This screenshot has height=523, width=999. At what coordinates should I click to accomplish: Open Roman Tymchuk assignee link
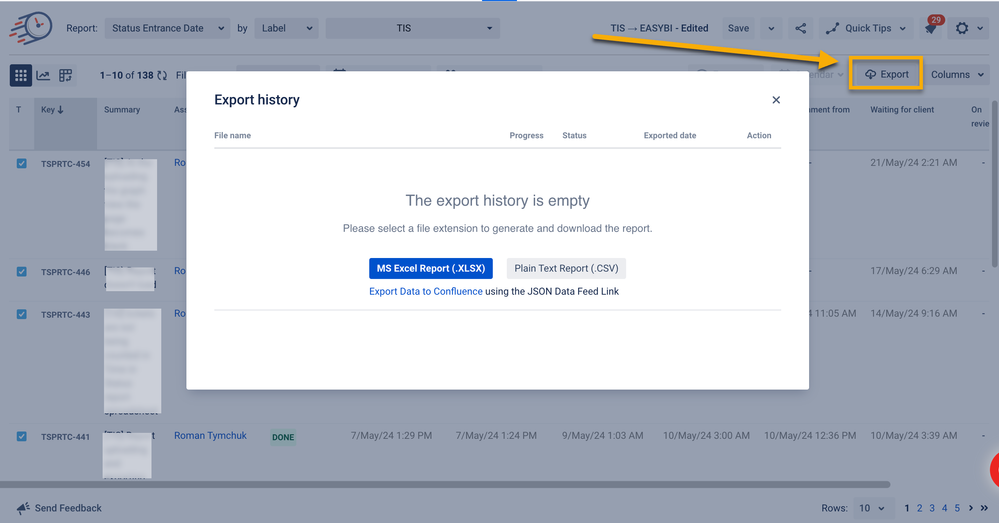[210, 436]
